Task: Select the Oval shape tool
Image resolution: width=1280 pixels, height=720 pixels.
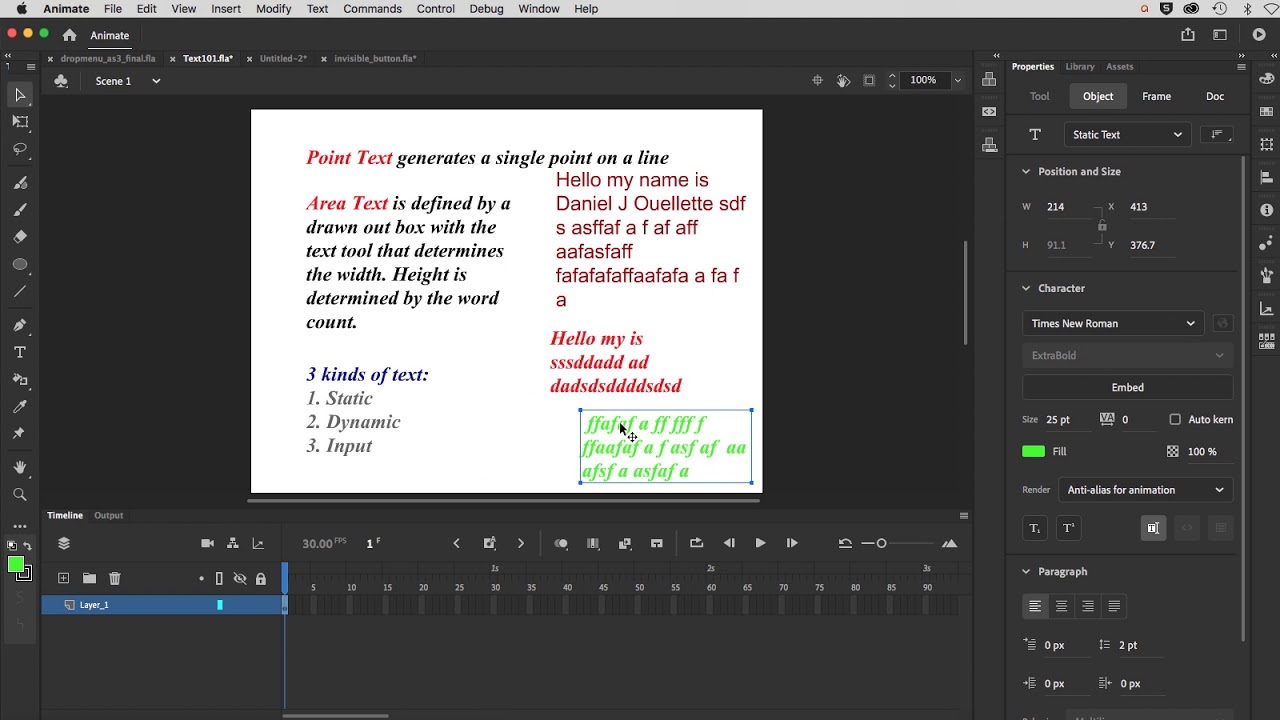Action: (20, 264)
